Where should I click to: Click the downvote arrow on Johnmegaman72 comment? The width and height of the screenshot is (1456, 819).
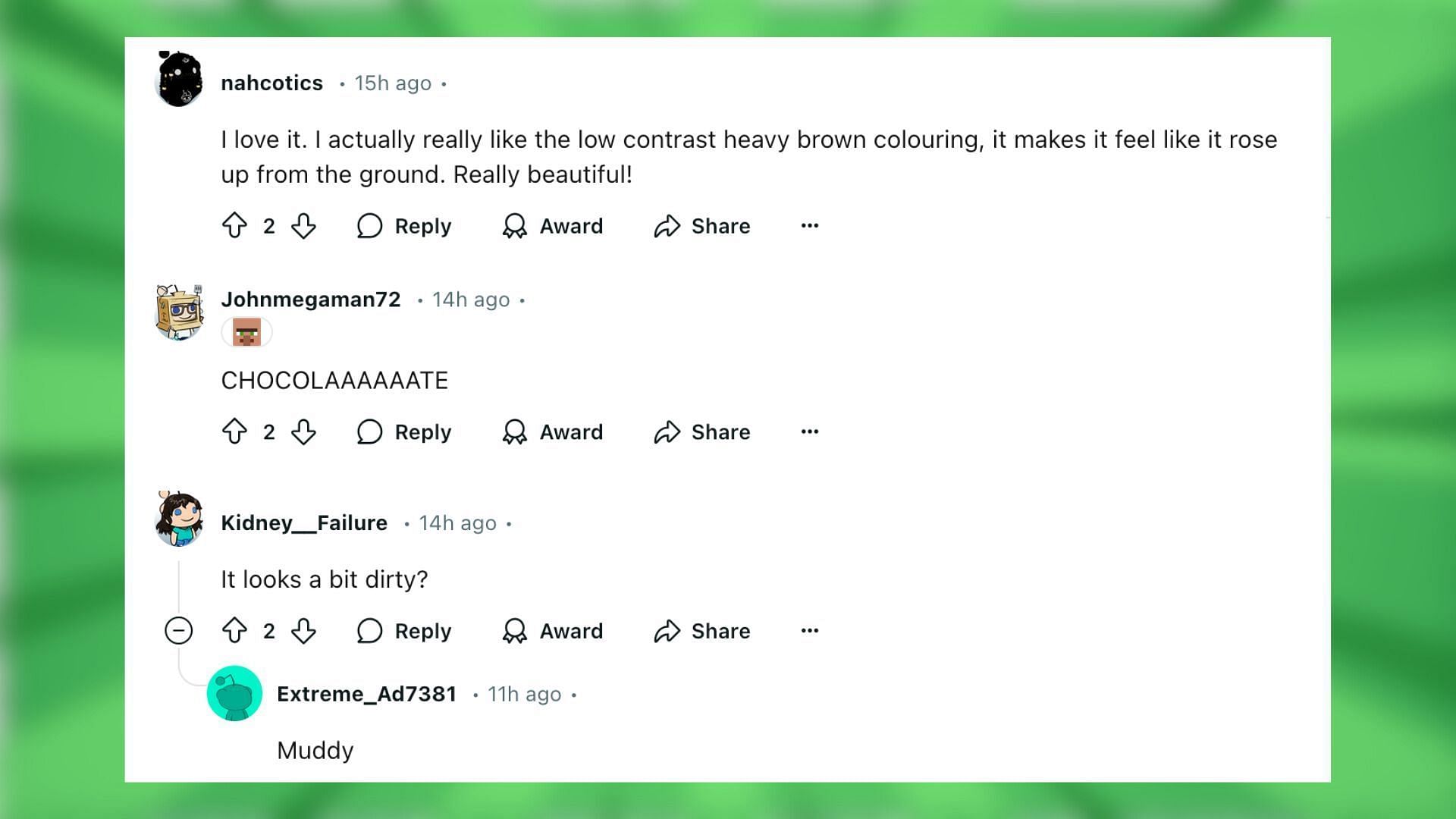point(306,432)
